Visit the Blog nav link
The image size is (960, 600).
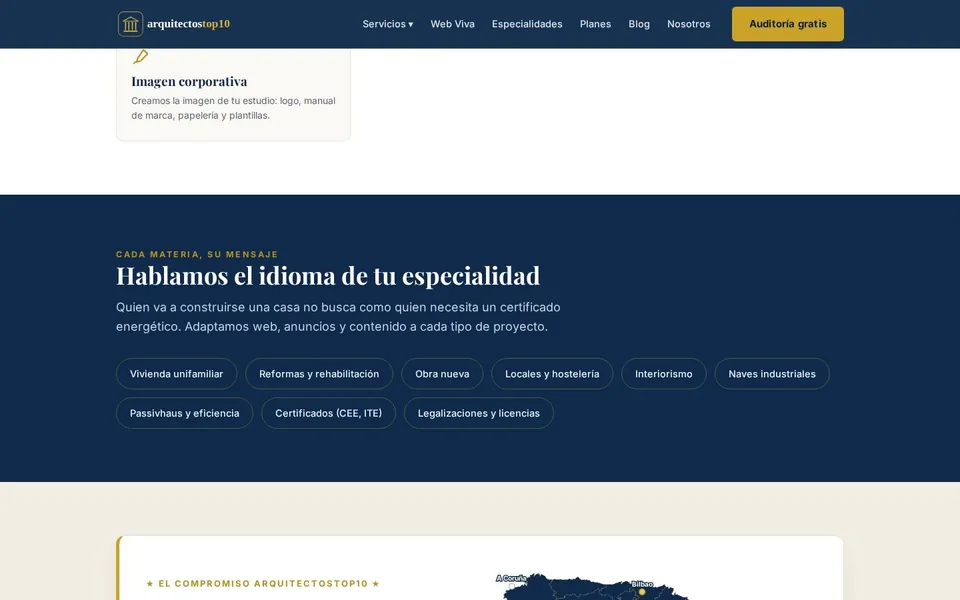tap(639, 24)
